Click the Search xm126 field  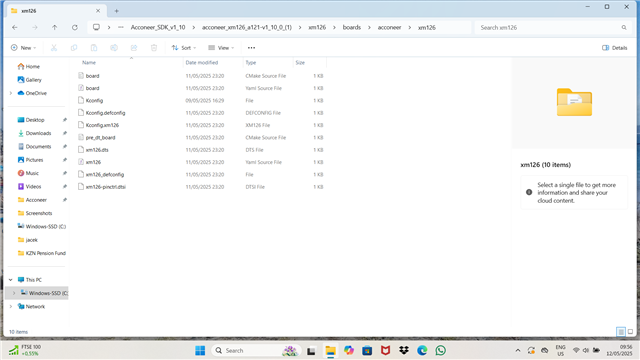pyautogui.click(x=553, y=27)
